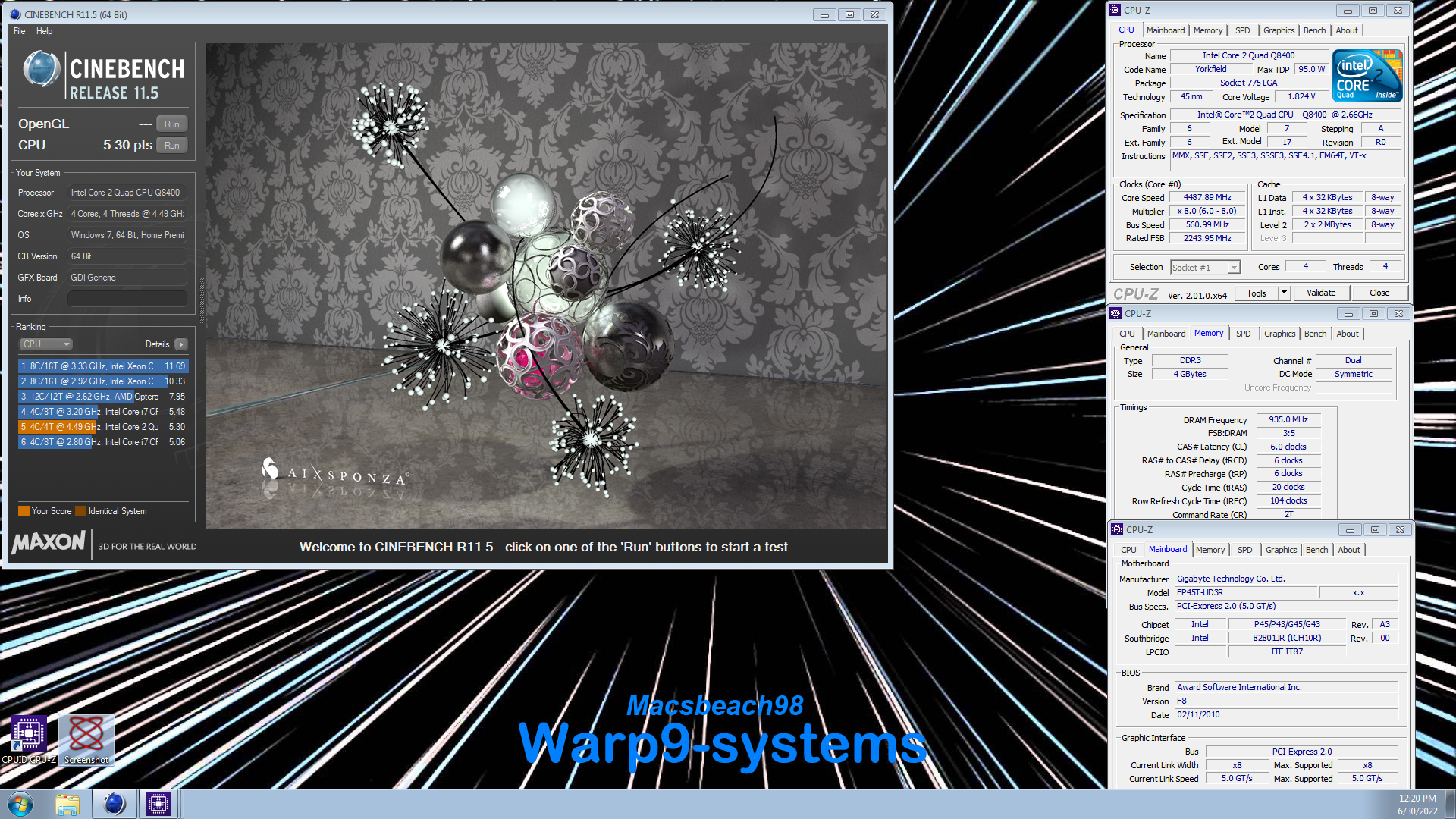
Task: Click the Cinebench title bar app icon
Action: (x=15, y=14)
